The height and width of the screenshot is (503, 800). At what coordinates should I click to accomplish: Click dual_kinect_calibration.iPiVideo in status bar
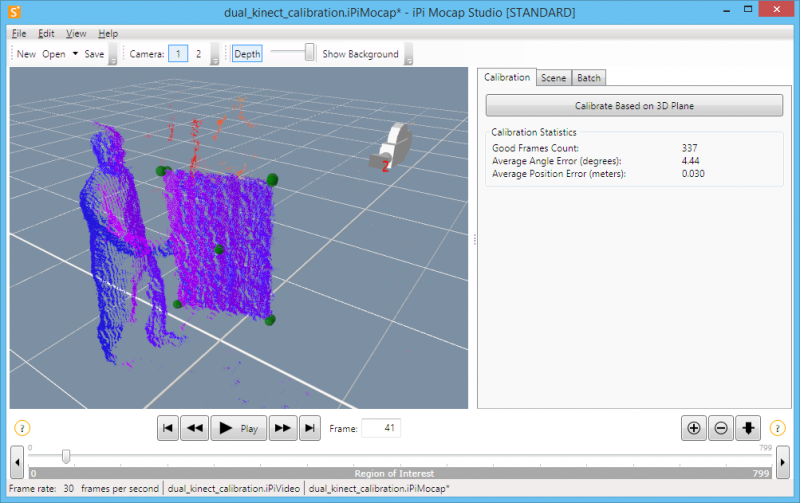coord(234,488)
